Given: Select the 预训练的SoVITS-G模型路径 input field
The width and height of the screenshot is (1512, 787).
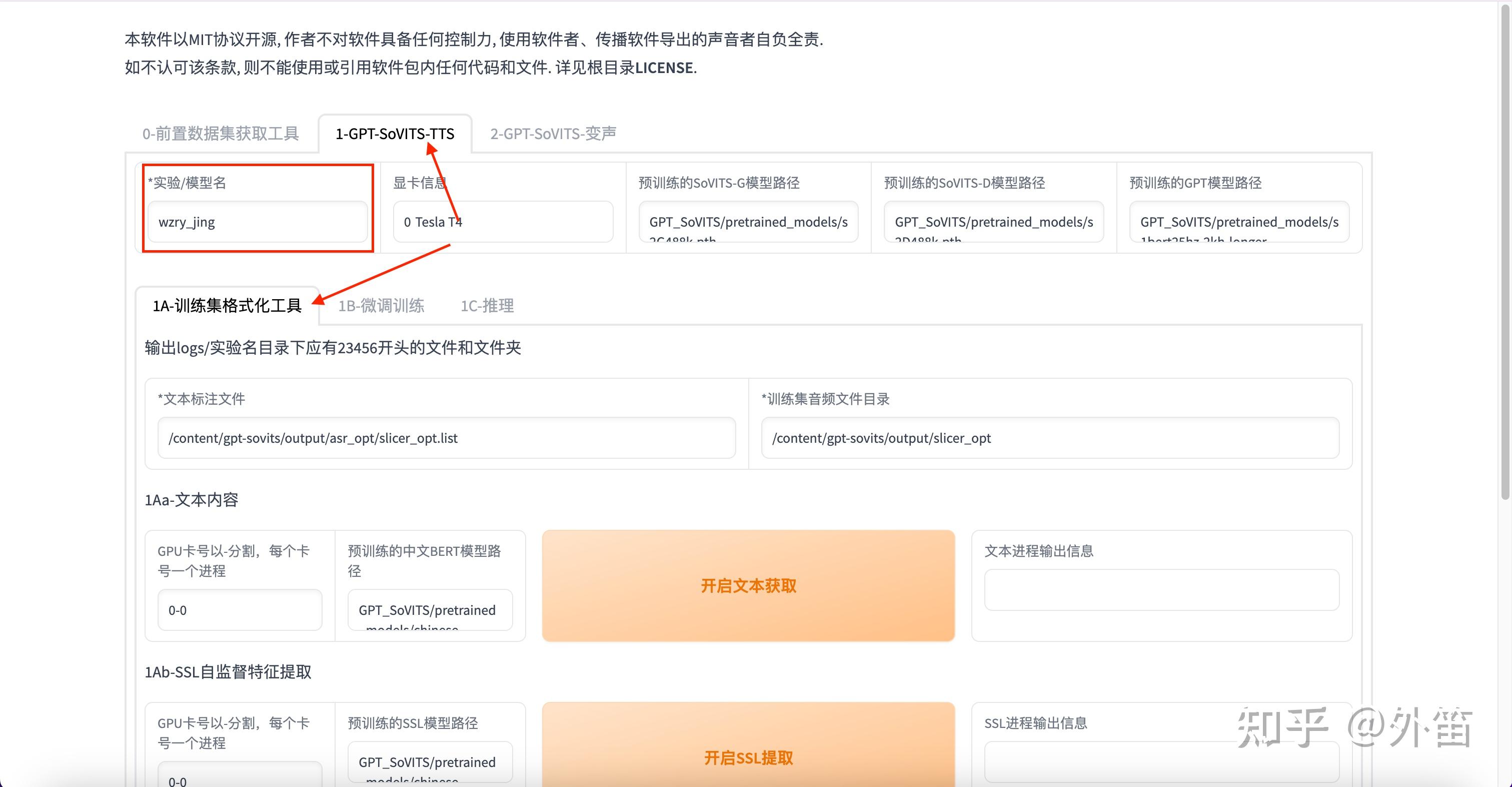Looking at the screenshot, I should pos(748,222).
